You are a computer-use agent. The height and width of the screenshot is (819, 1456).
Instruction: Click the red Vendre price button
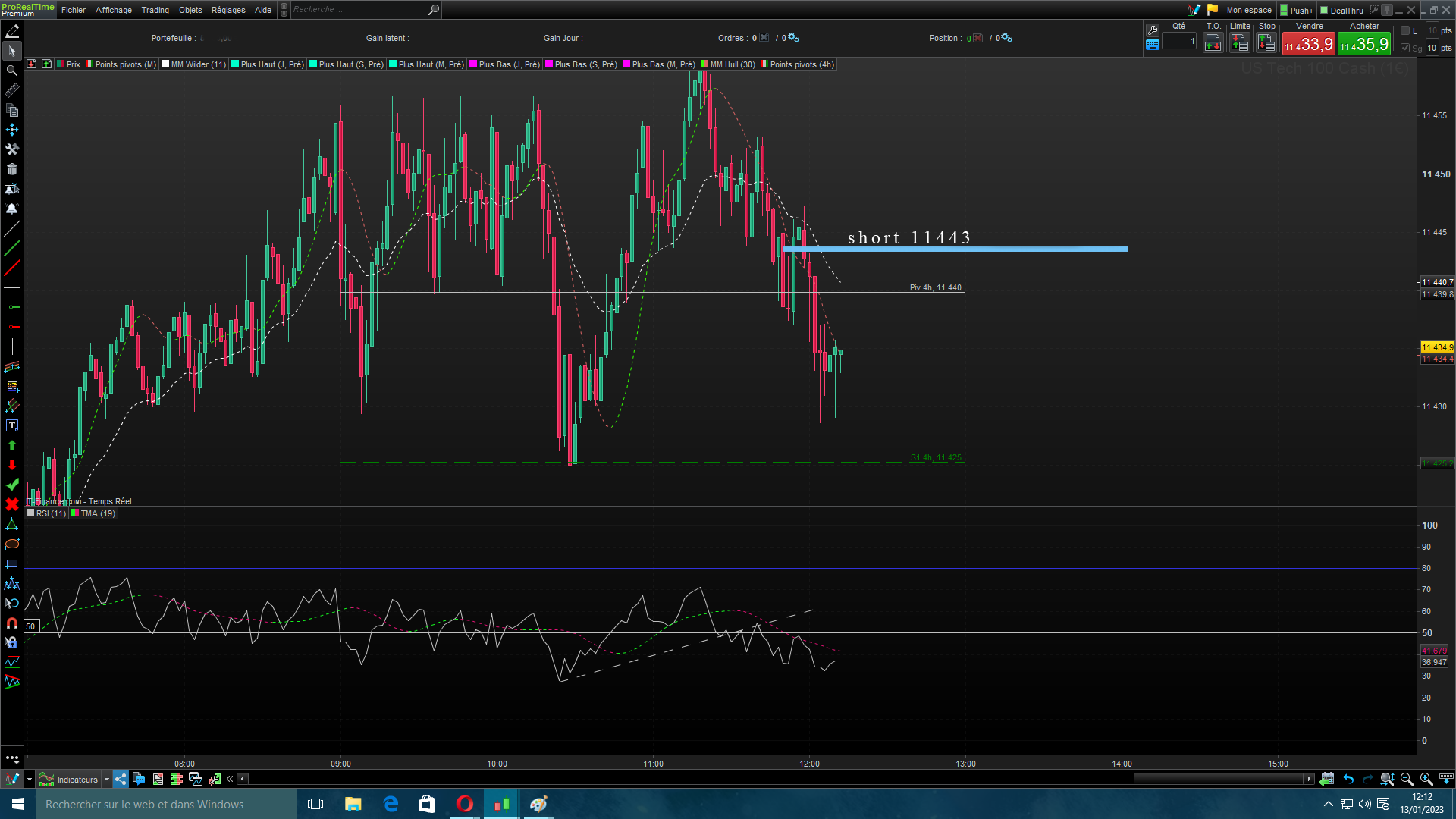1308,45
